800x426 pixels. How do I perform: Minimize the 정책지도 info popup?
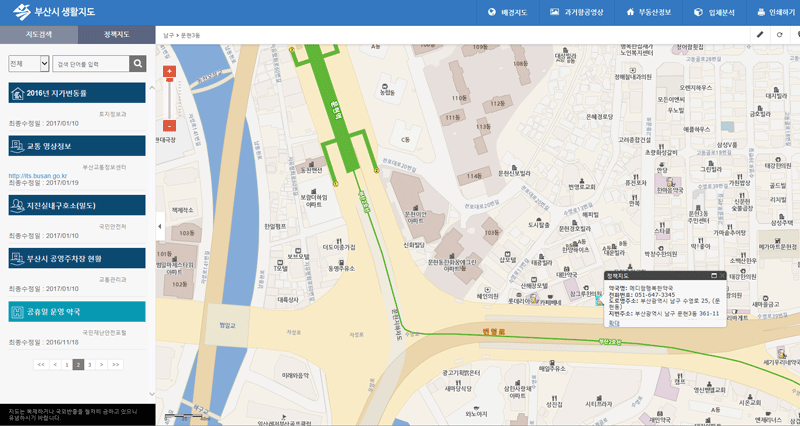tap(714, 275)
